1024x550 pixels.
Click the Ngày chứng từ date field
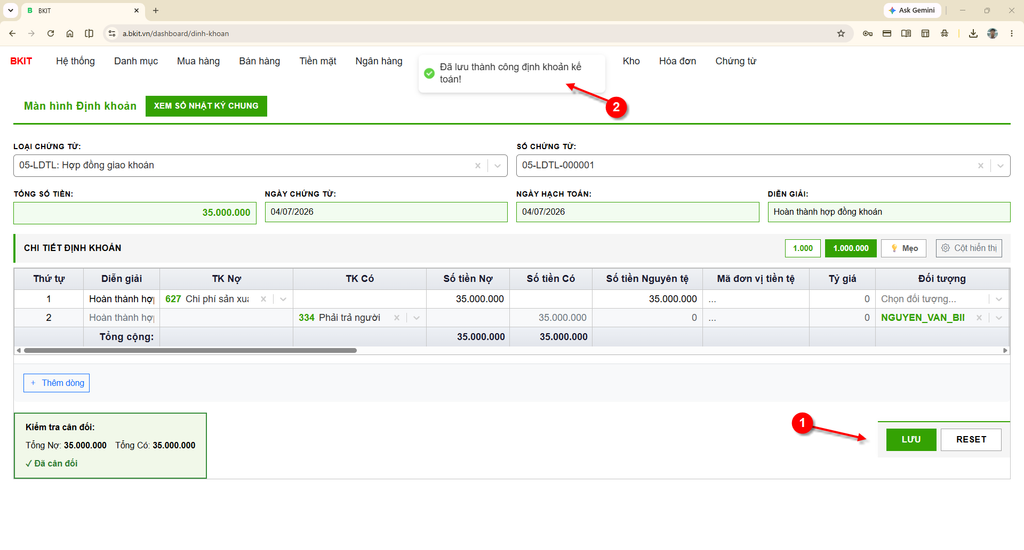386,212
